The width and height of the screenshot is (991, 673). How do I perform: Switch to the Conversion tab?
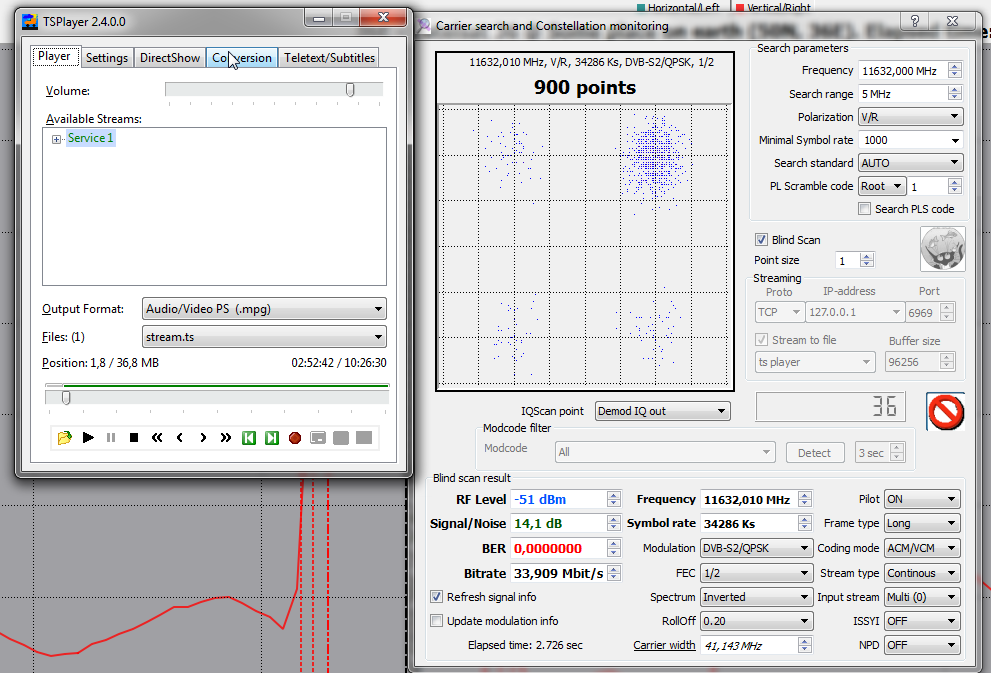tap(242, 58)
